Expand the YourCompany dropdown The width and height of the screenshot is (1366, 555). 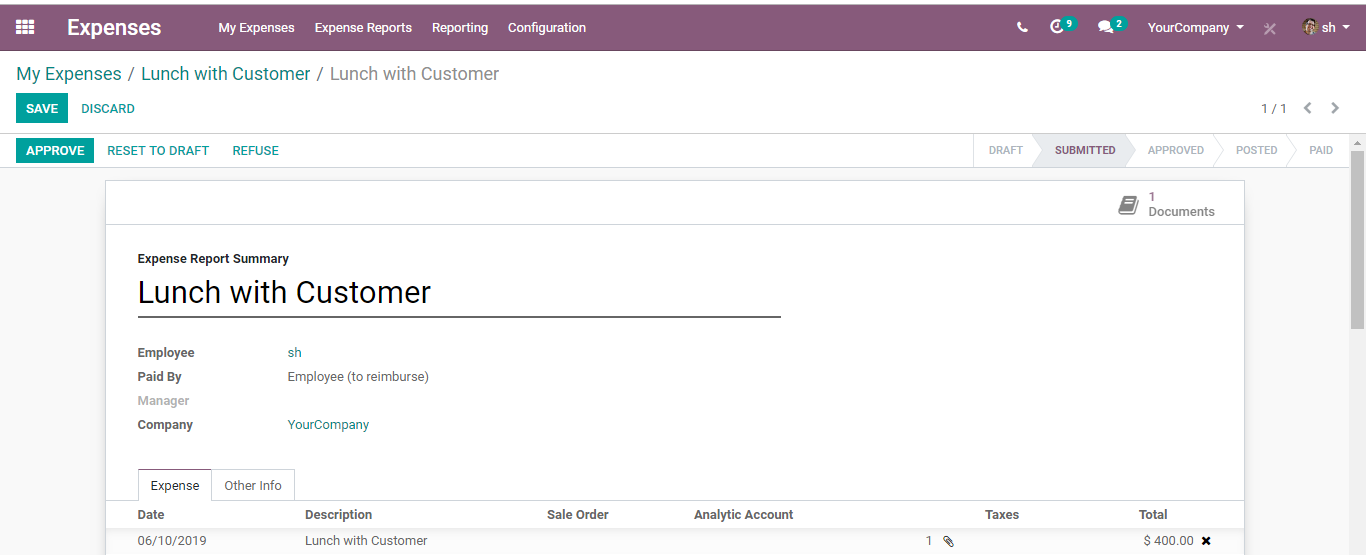[x=1196, y=28]
